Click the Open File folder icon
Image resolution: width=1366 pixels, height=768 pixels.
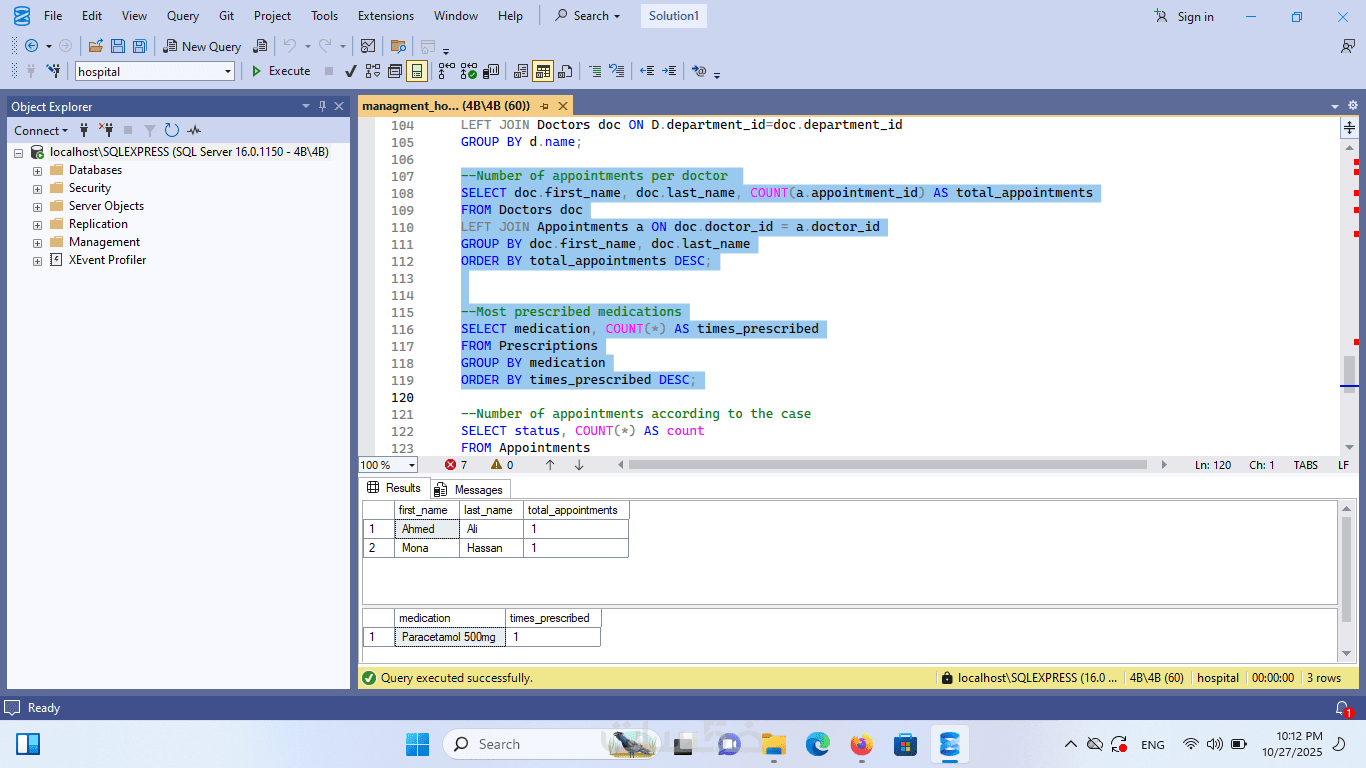click(x=96, y=46)
